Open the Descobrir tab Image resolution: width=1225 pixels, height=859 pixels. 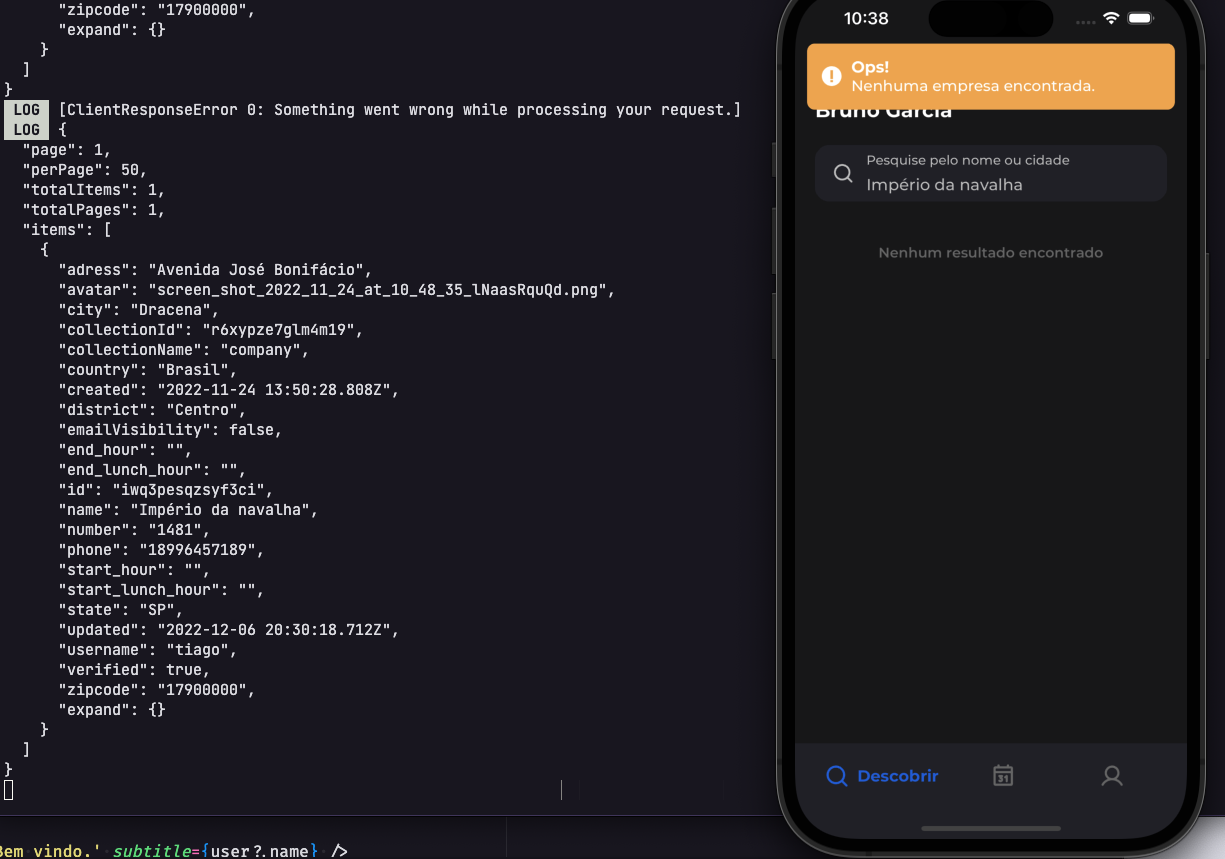click(x=881, y=776)
